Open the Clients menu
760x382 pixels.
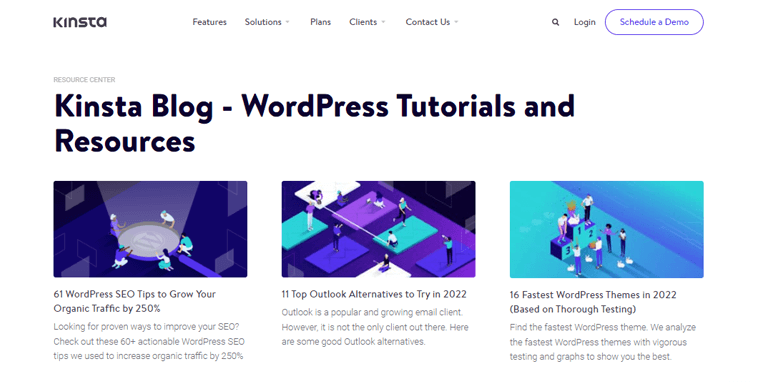(x=363, y=22)
